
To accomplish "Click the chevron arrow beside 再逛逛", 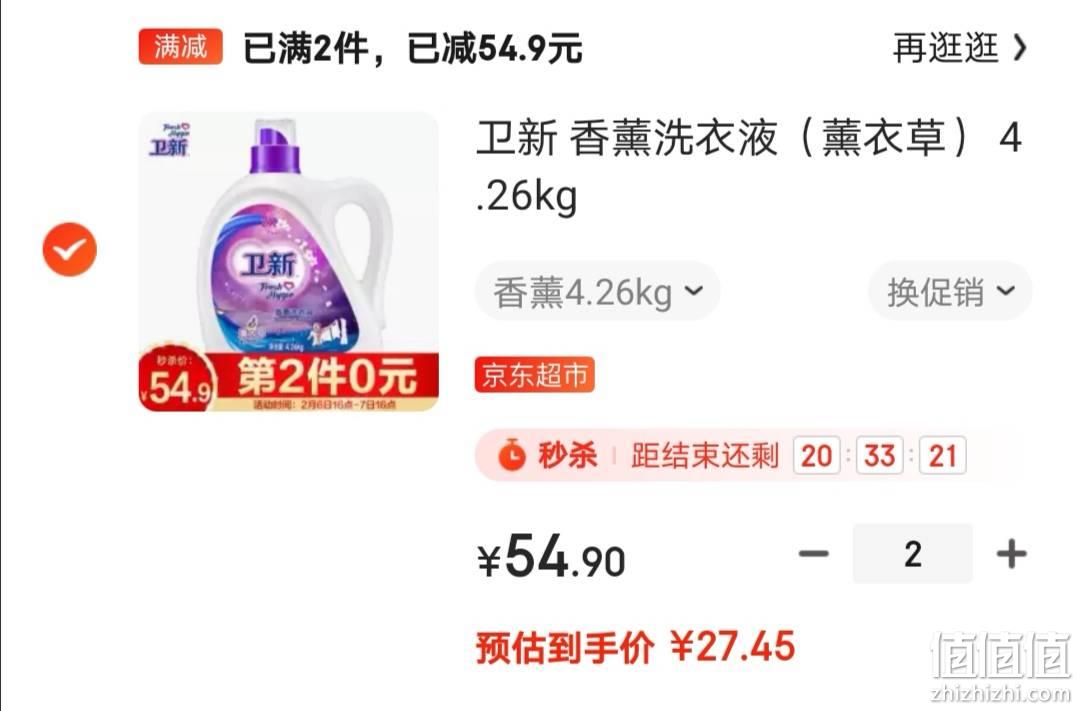I will pyautogui.click(x=1020, y=48).
